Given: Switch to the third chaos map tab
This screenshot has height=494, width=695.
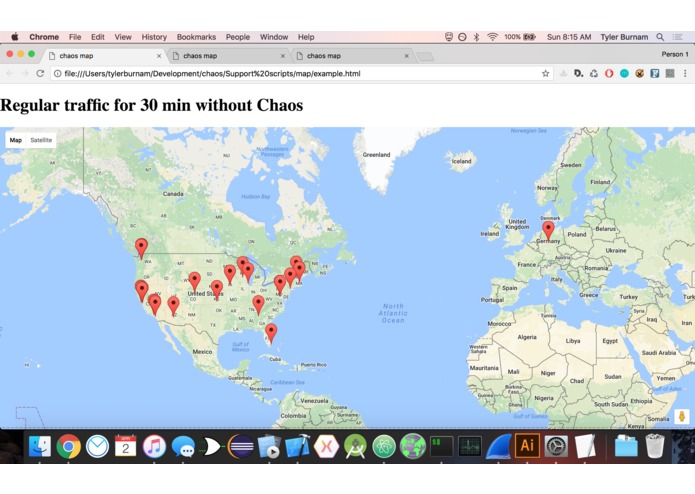Looking at the screenshot, I should point(350,56).
